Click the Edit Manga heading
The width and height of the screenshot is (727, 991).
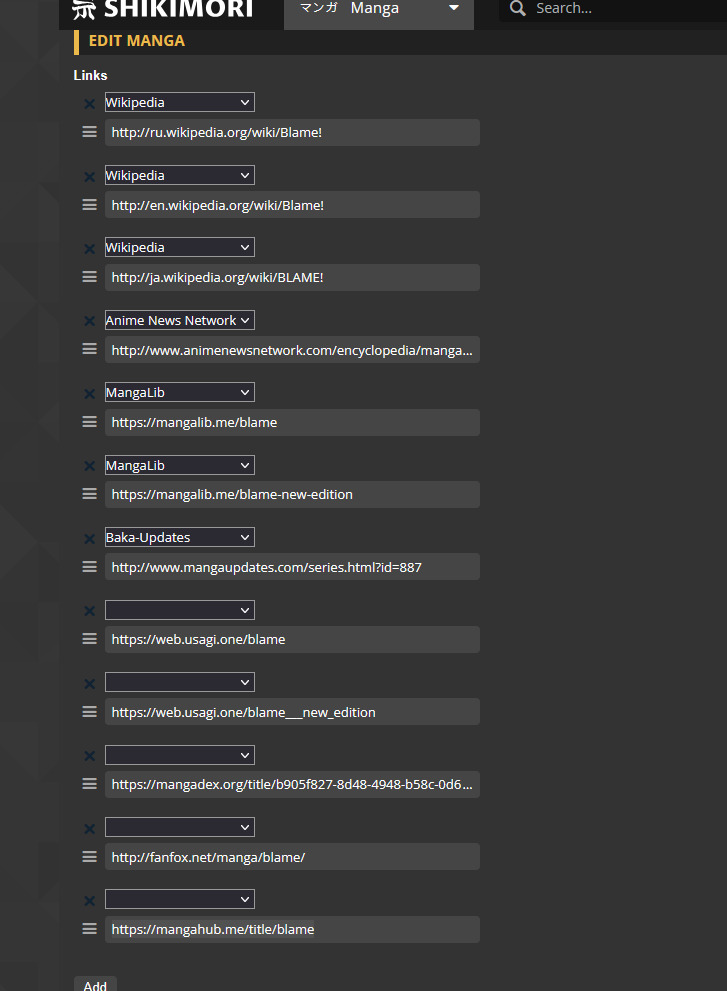click(137, 41)
